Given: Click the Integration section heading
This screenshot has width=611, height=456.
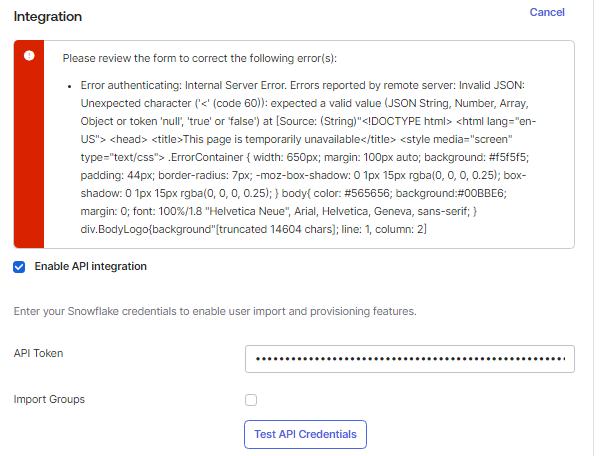Looking at the screenshot, I should (48, 17).
